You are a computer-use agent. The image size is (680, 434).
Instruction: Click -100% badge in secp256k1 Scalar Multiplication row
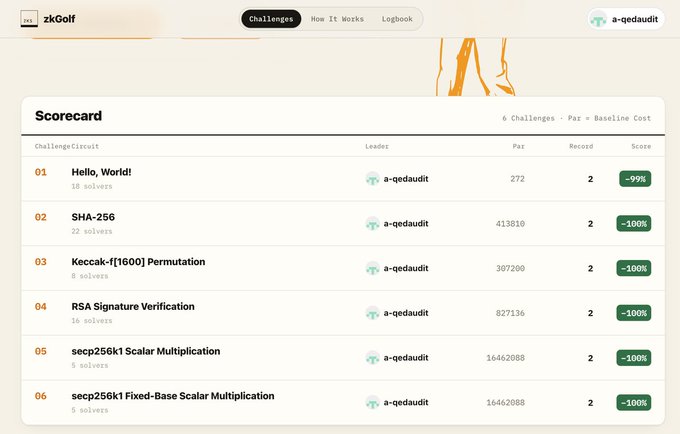point(634,358)
